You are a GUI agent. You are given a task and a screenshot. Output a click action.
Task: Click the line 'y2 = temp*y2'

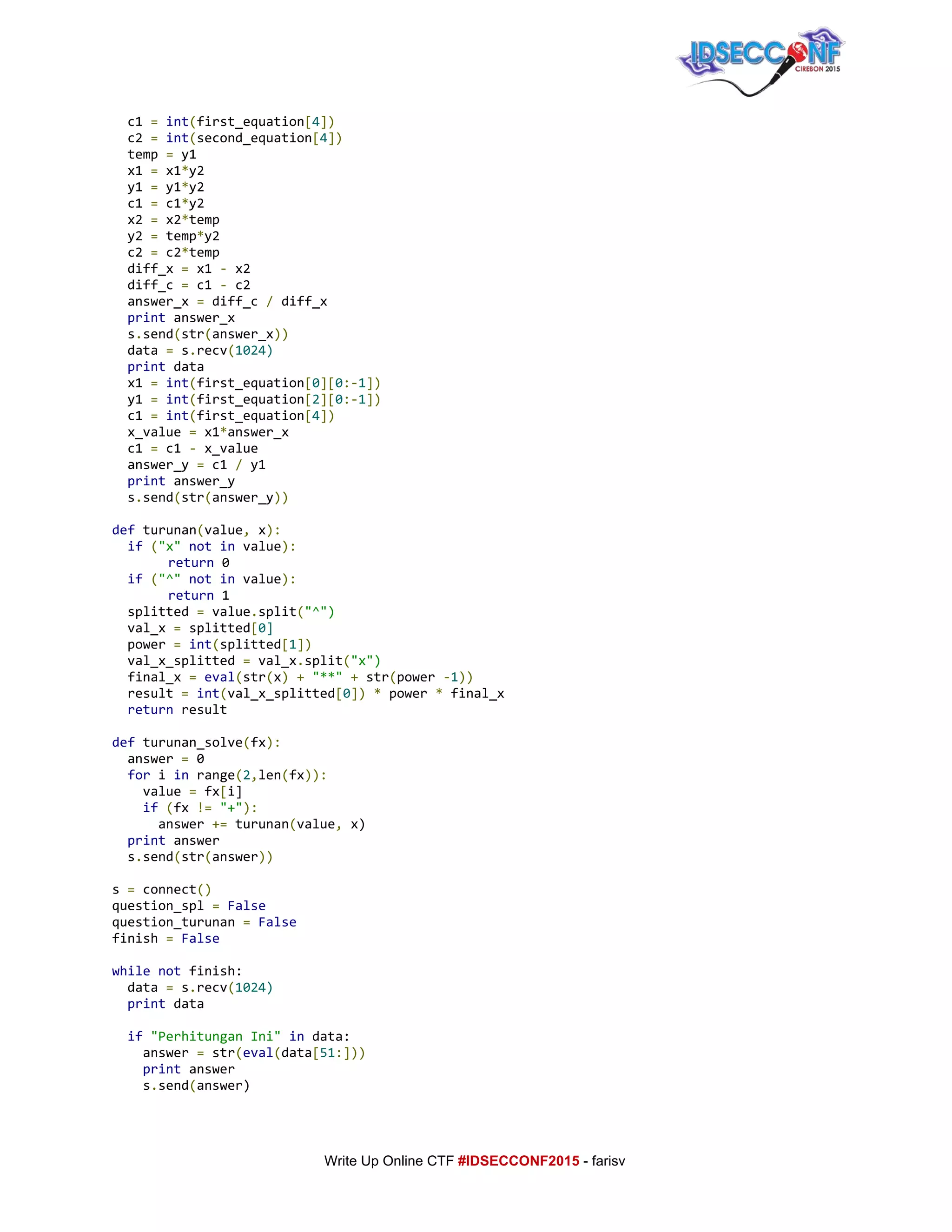pyautogui.click(x=174, y=236)
